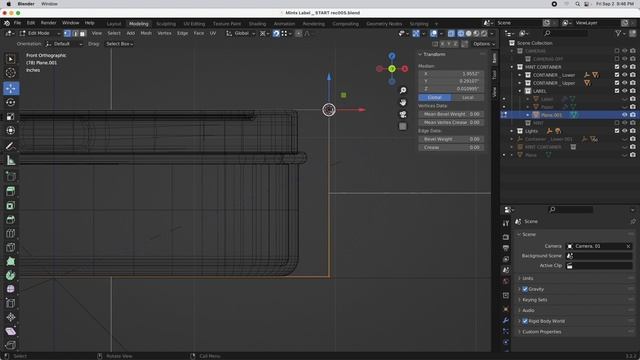This screenshot has height=360, width=640.
Task: Select the Edge Slide tool
Action: coord(11,303)
